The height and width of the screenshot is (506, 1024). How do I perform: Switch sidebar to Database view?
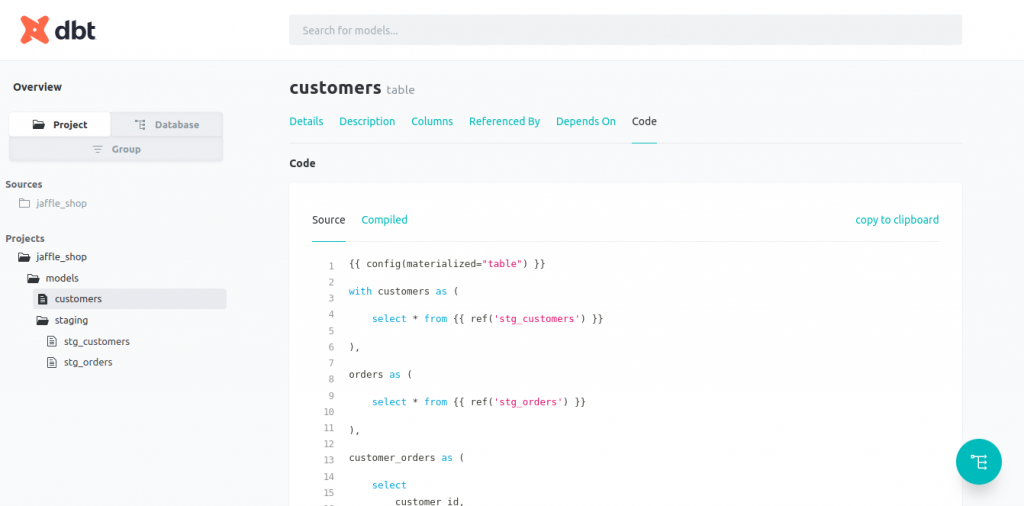point(167,124)
